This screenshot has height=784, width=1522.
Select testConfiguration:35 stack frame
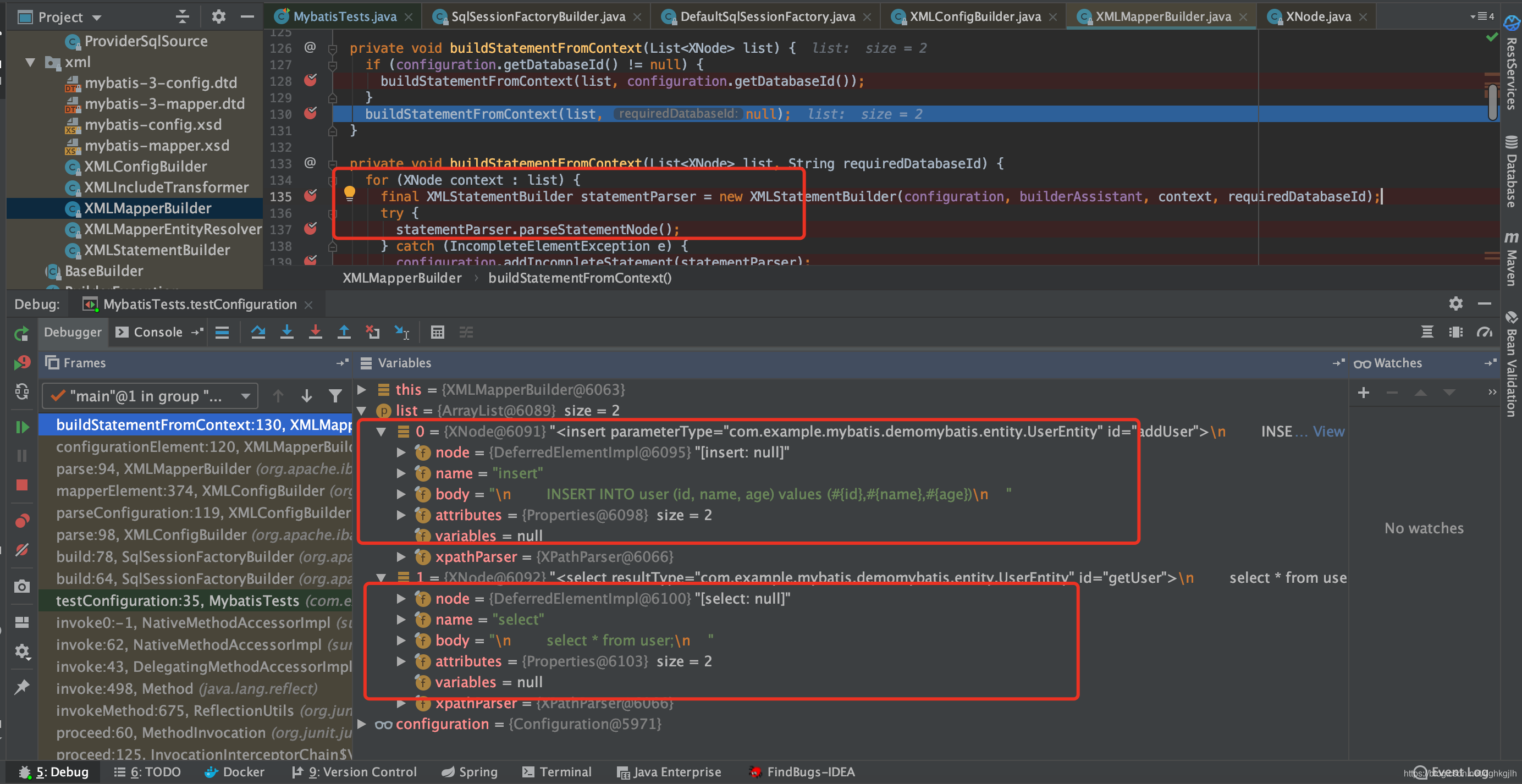pyautogui.click(x=195, y=600)
